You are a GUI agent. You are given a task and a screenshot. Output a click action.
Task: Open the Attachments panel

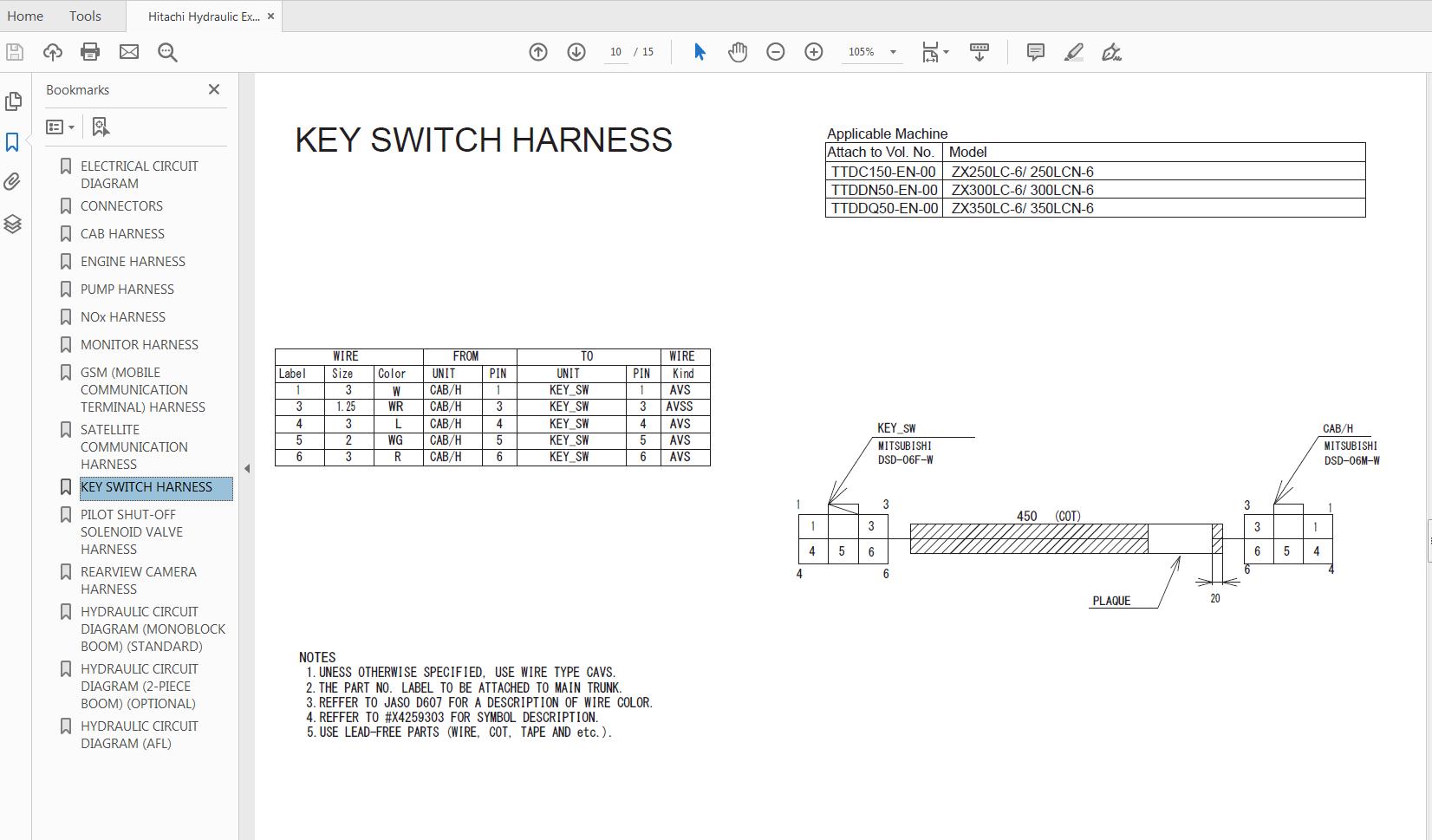click(12, 182)
